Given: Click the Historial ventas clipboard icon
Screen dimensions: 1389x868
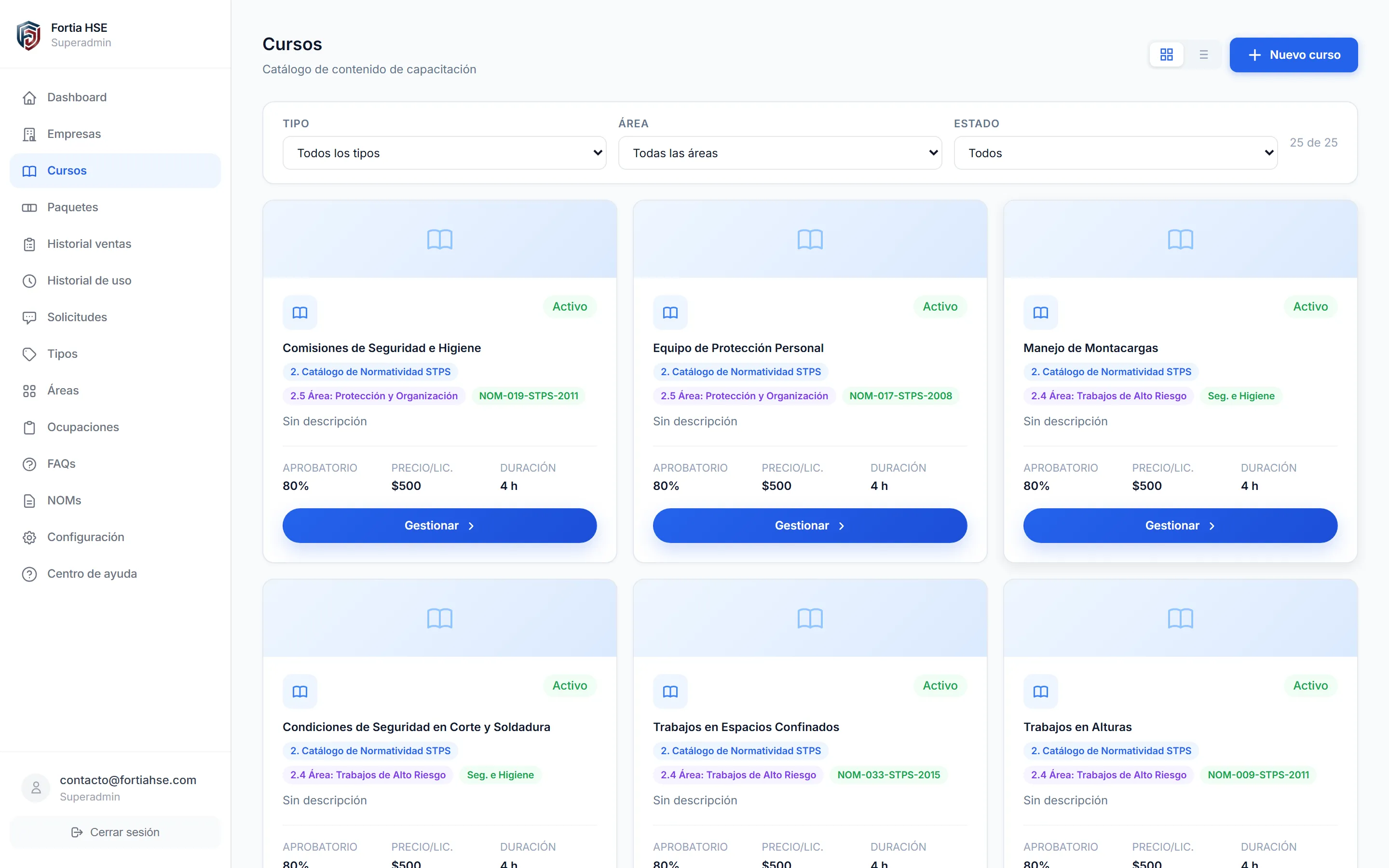Looking at the screenshot, I should pyautogui.click(x=29, y=244).
